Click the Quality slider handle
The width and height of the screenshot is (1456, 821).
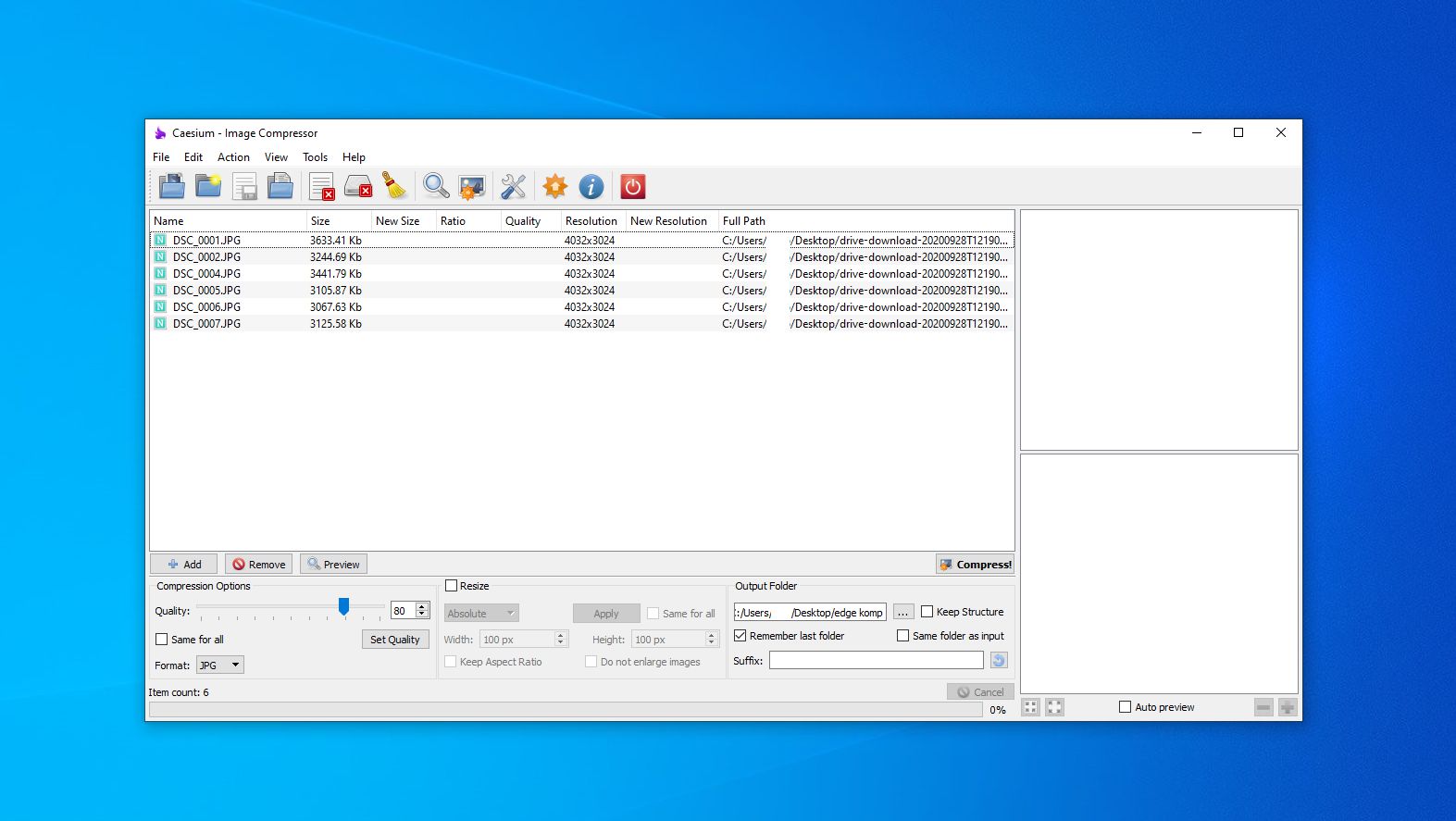pyautogui.click(x=343, y=607)
